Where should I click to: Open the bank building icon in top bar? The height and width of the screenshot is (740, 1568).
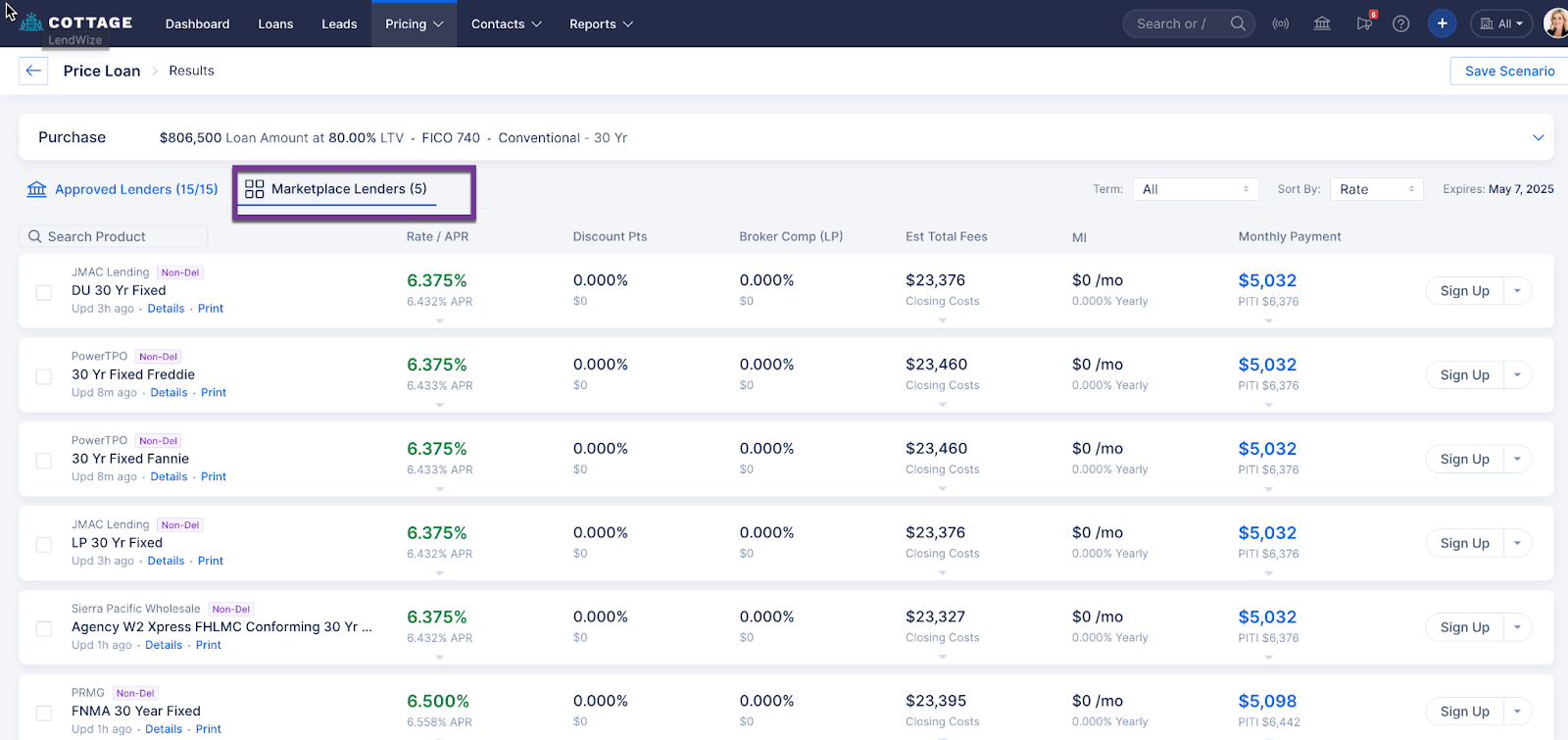point(1322,24)
